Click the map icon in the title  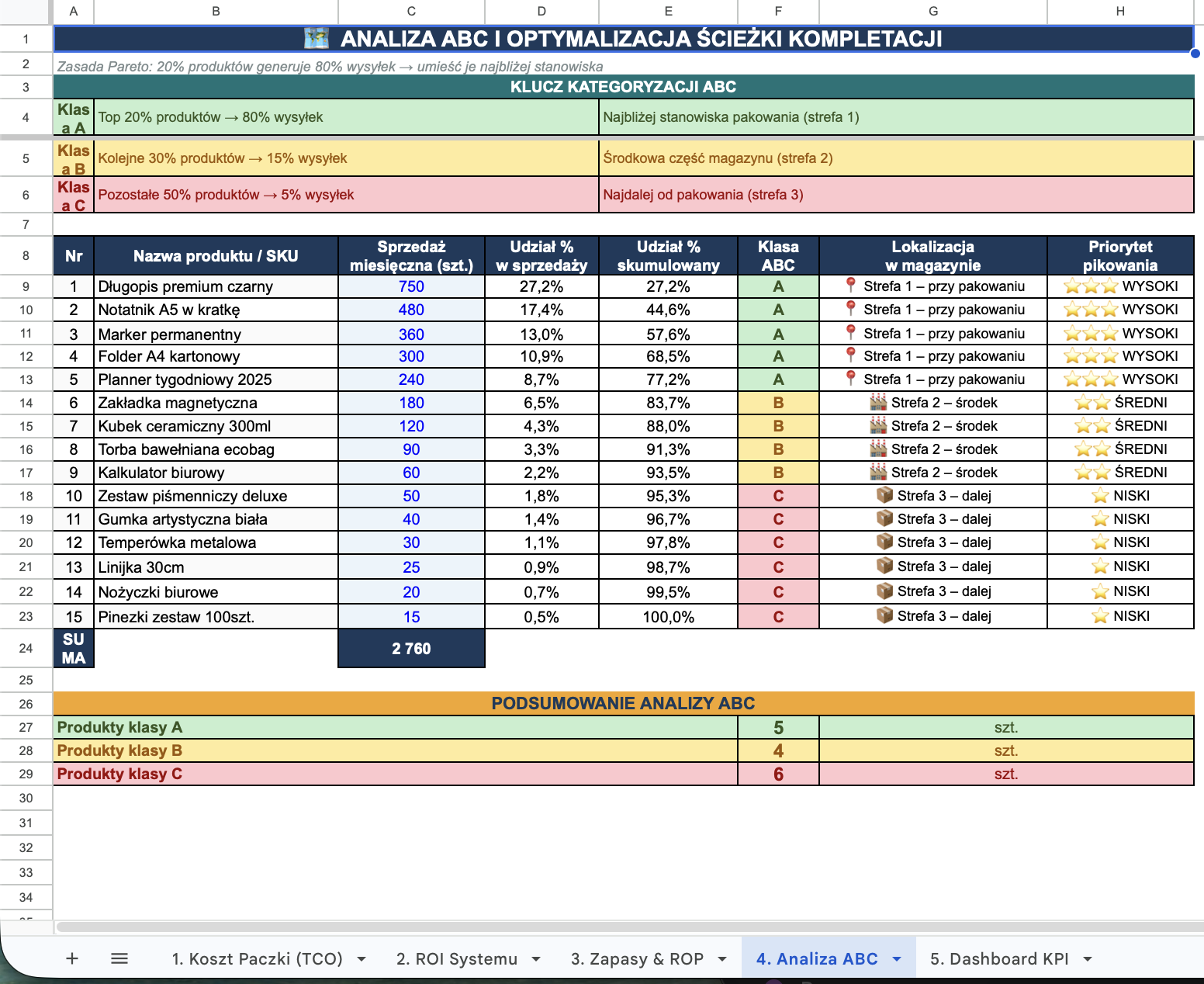click(317, 38)
